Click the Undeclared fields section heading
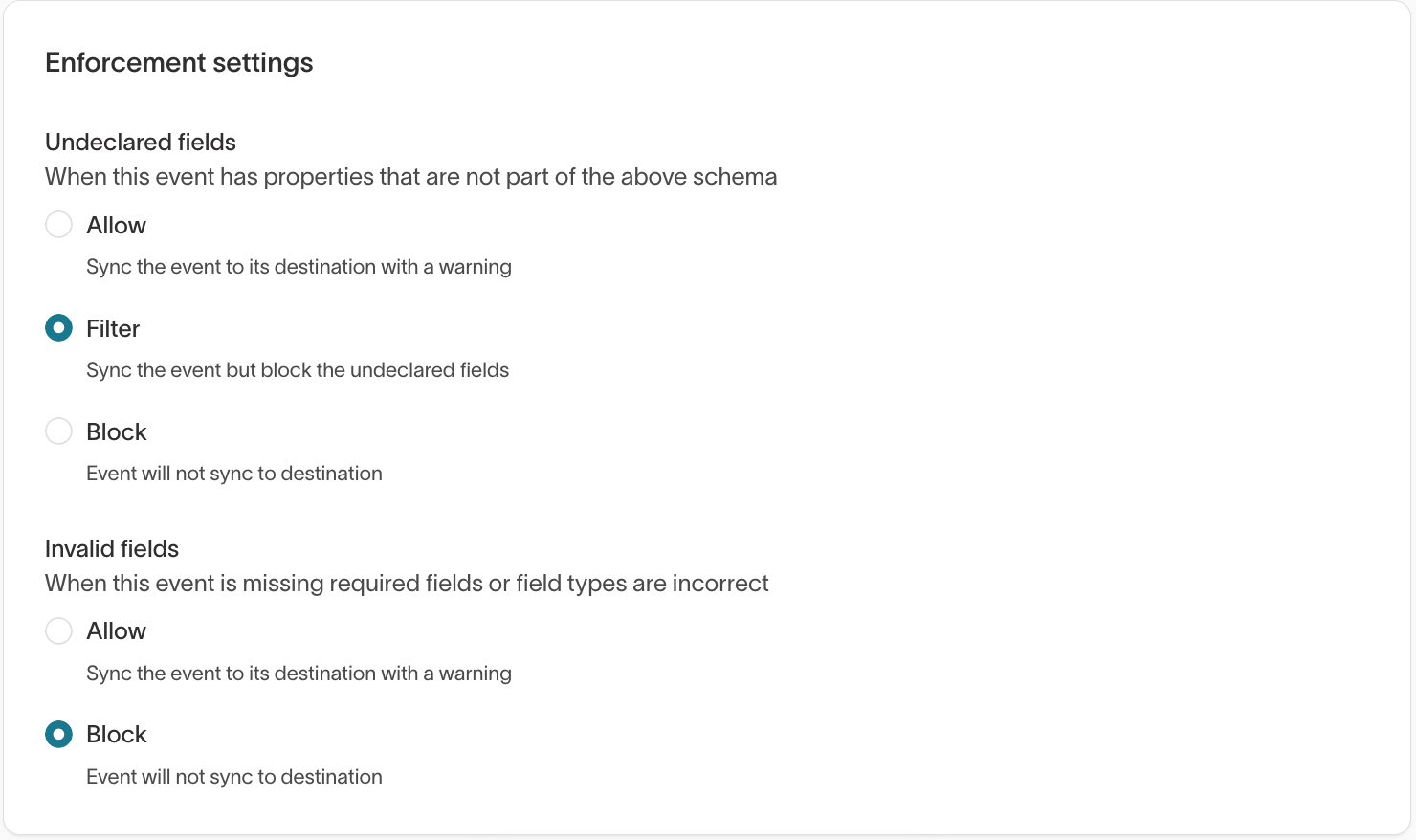The width and height of the screenshot is (1416, 840). coord(140,142)
